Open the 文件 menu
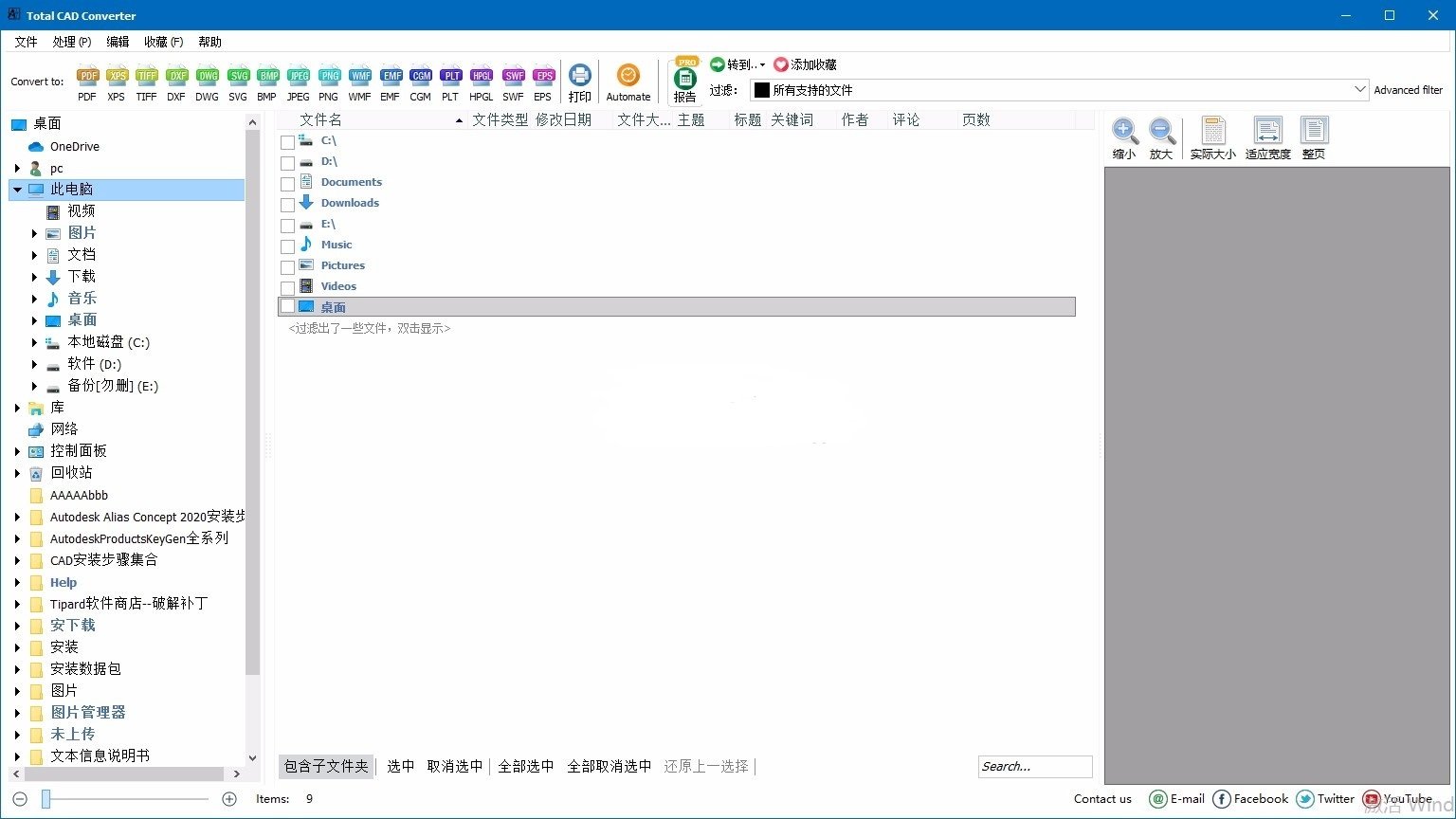 click(x=26, y=42)
